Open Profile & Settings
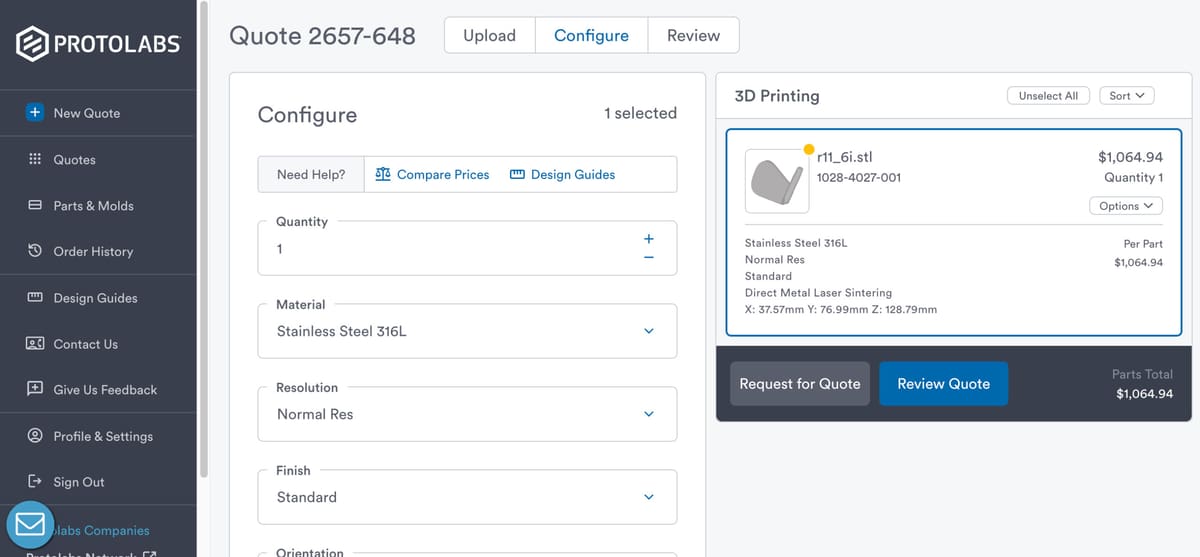Screen dimensions: 1200x557 point(103,436)
